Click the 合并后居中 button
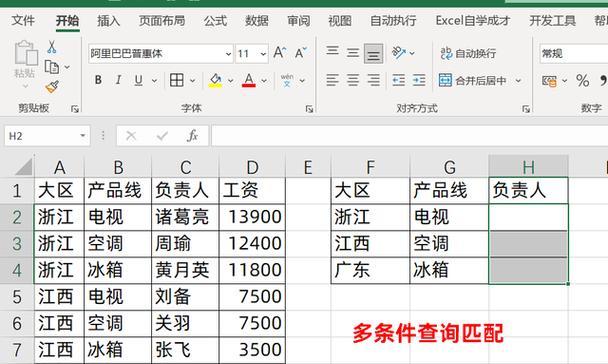The width and height of the screenshot is (608, 364). [x=473, y=81]
